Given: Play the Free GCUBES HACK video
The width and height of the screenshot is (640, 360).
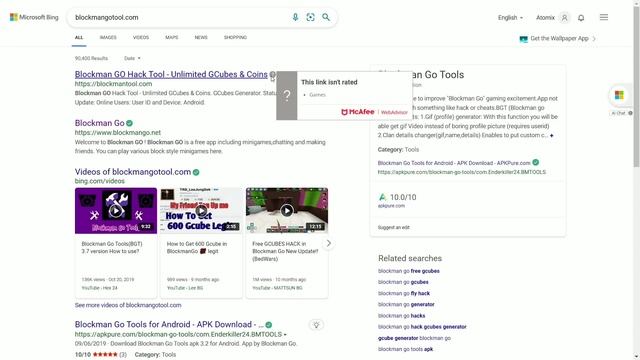Looking at the screenshot, I should pyautogui.click(x=287, y=211).
